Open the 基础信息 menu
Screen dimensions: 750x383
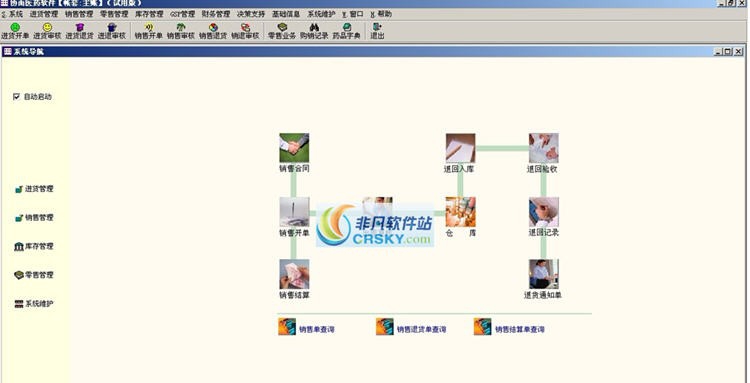(286, 14)
